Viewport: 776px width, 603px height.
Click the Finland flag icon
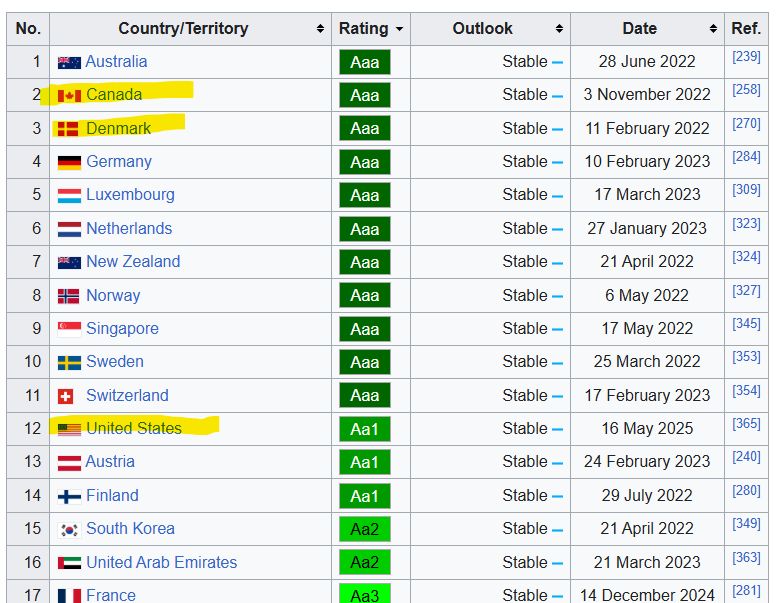click(x=69, y=497)
